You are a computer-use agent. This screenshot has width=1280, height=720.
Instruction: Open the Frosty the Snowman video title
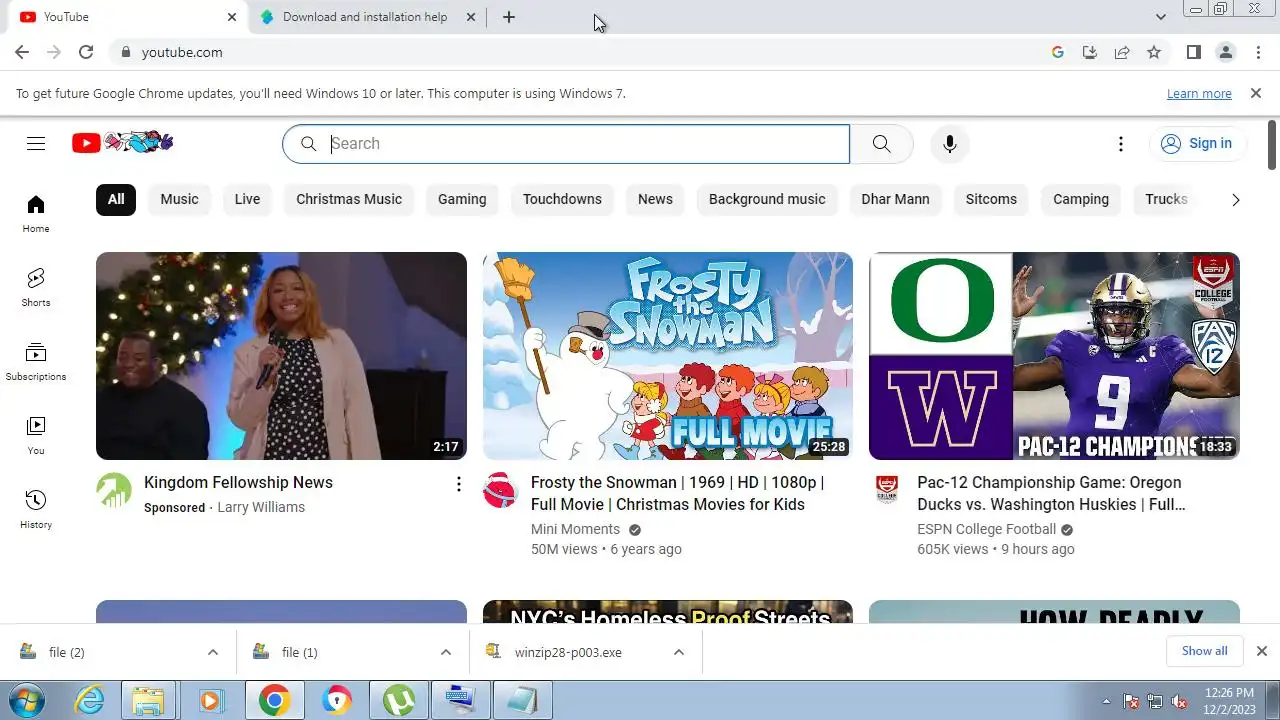point(678,493)
